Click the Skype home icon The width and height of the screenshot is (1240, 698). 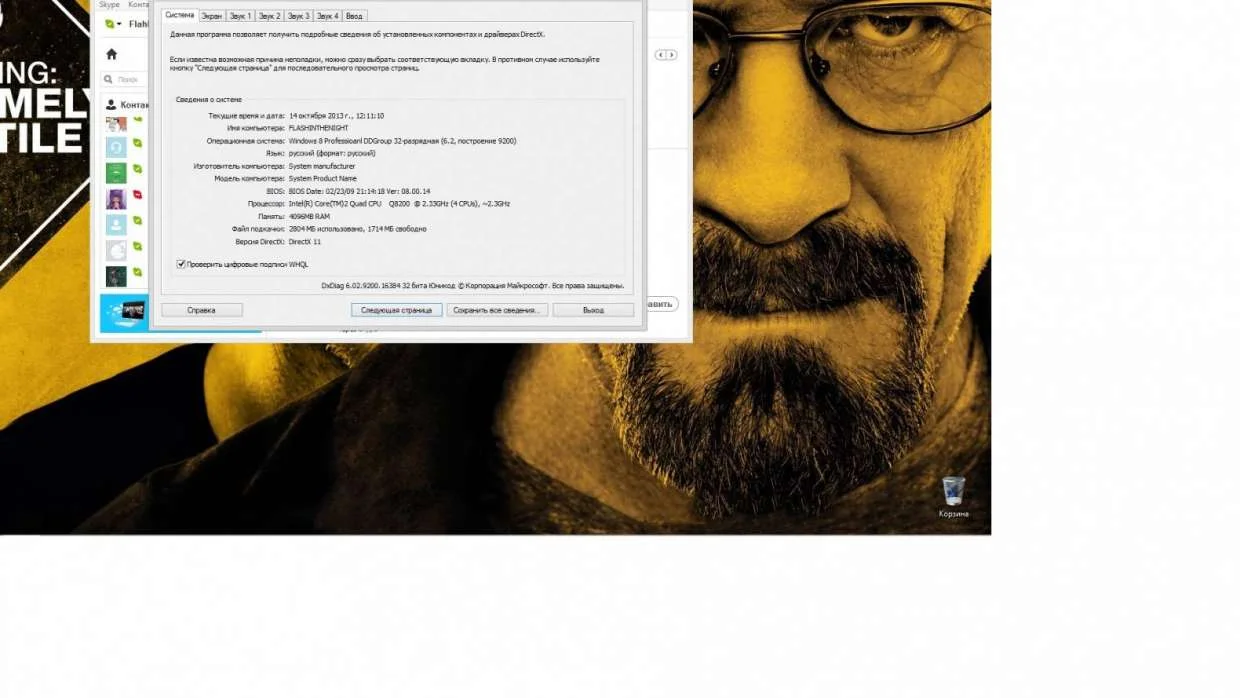tap(111, 54)
